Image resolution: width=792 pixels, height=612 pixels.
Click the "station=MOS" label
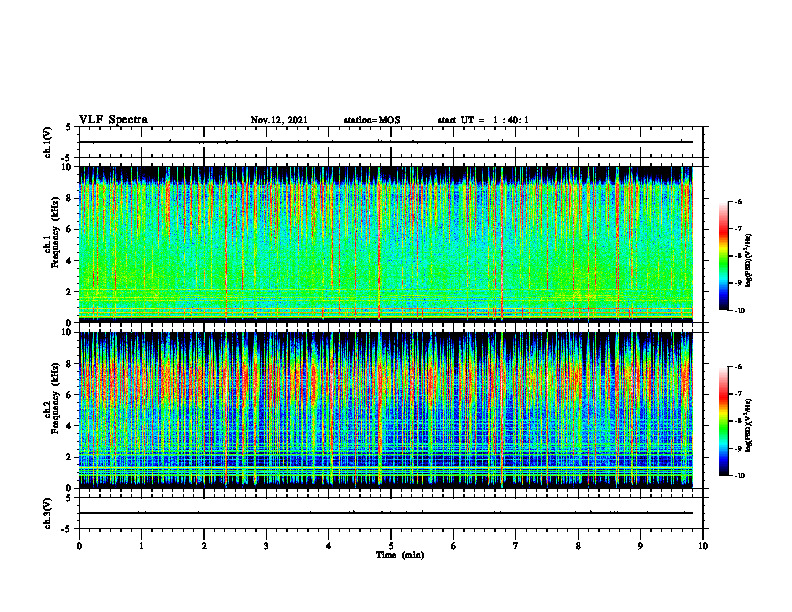point(372,120)
